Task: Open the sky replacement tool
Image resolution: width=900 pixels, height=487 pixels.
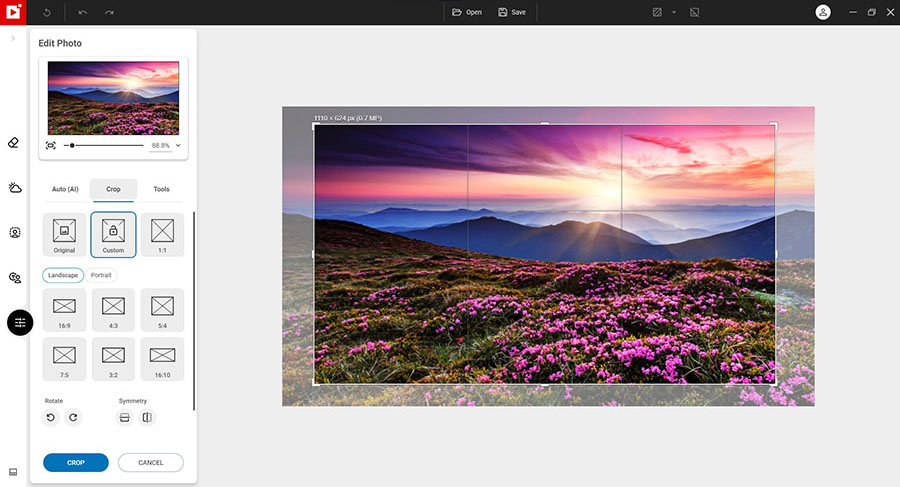Action: (14, 187)
